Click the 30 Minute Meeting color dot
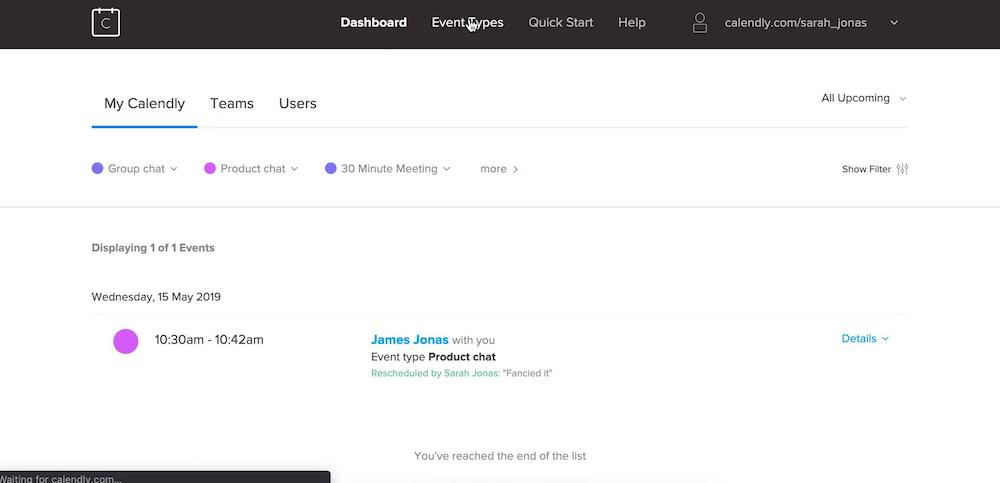The height and width of the screenshot is (483, 1000). tap(330, 168)
